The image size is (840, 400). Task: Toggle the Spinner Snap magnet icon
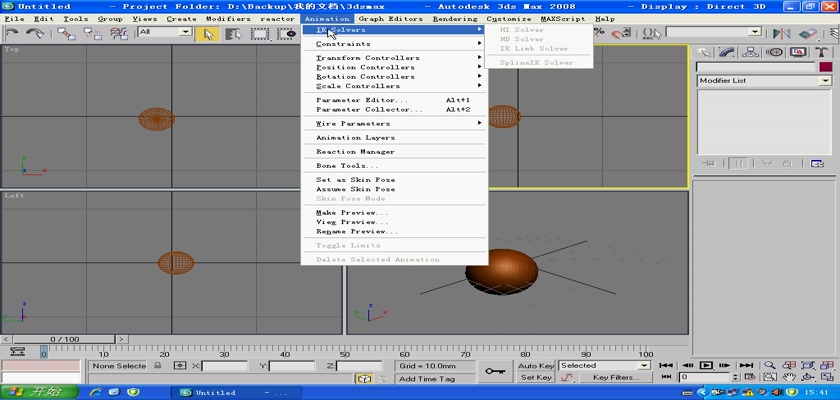[x=621, y=33]
